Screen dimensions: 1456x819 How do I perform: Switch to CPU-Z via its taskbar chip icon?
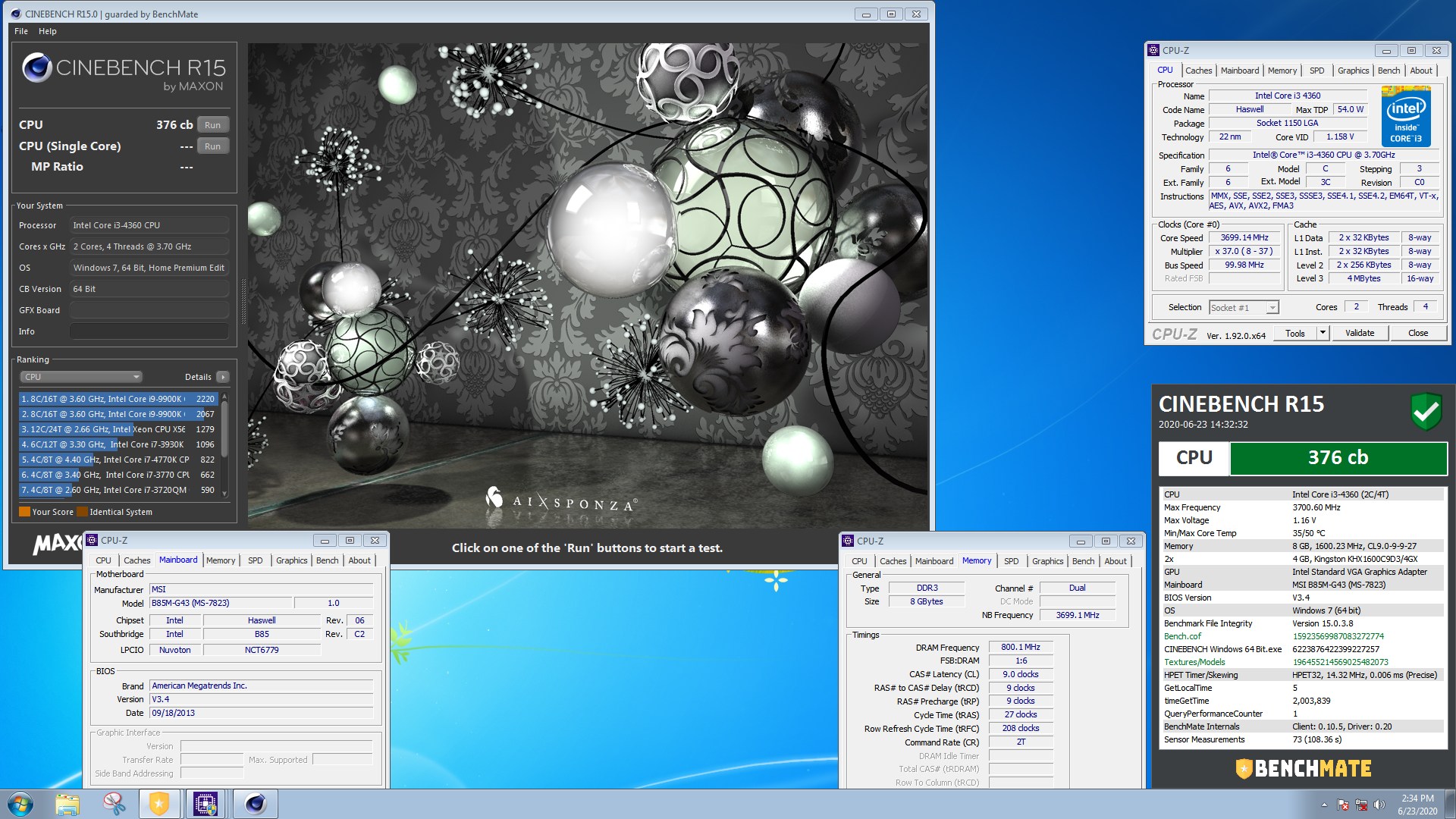[206, 804]
